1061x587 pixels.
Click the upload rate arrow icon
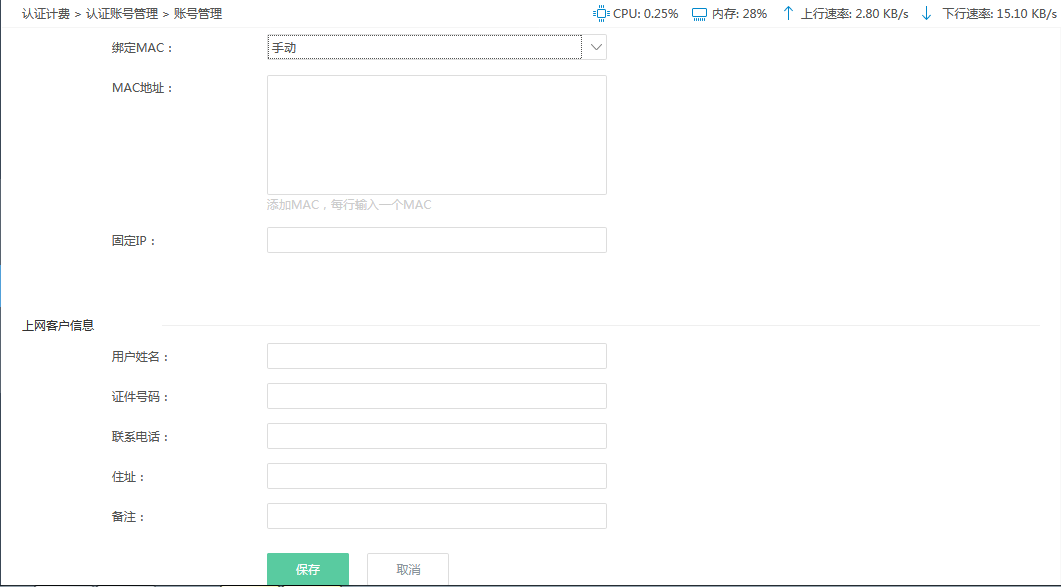point(788,14)
